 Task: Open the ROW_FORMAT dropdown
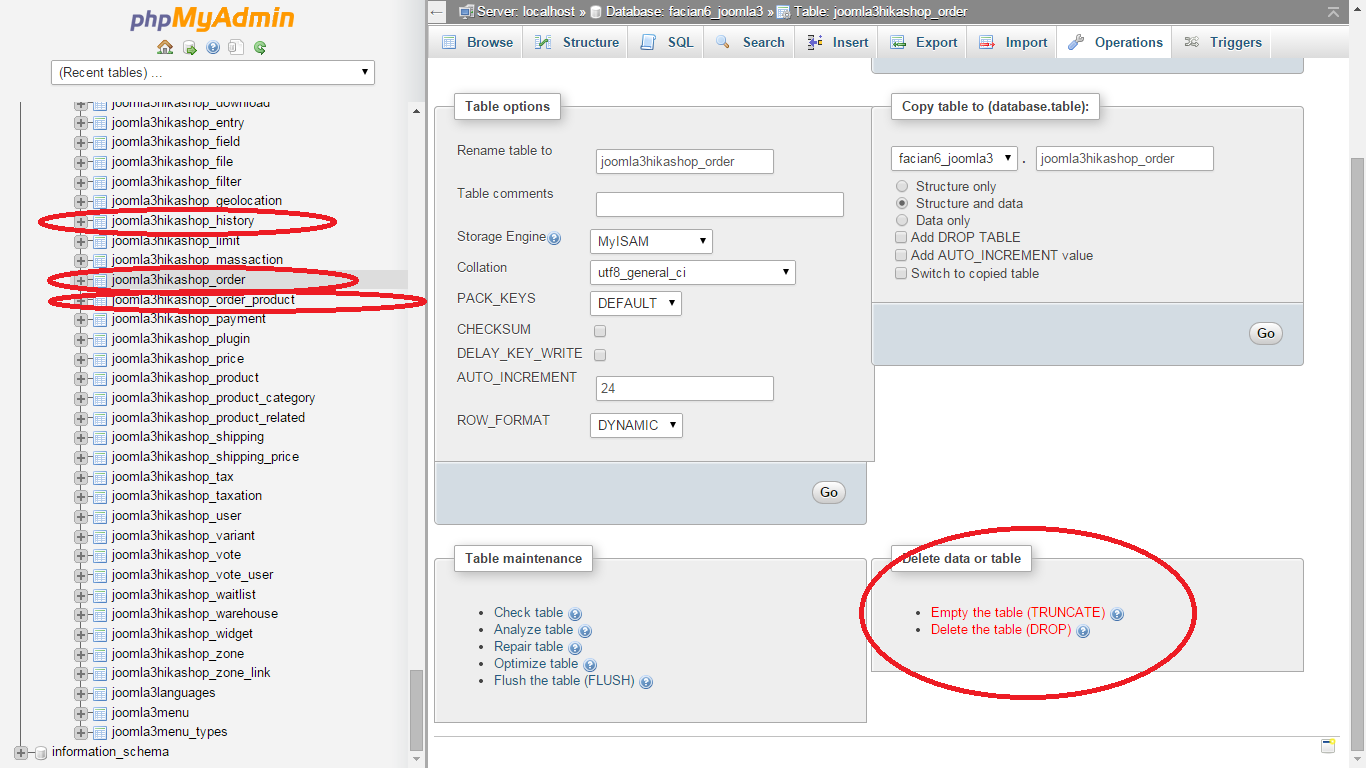636,425
